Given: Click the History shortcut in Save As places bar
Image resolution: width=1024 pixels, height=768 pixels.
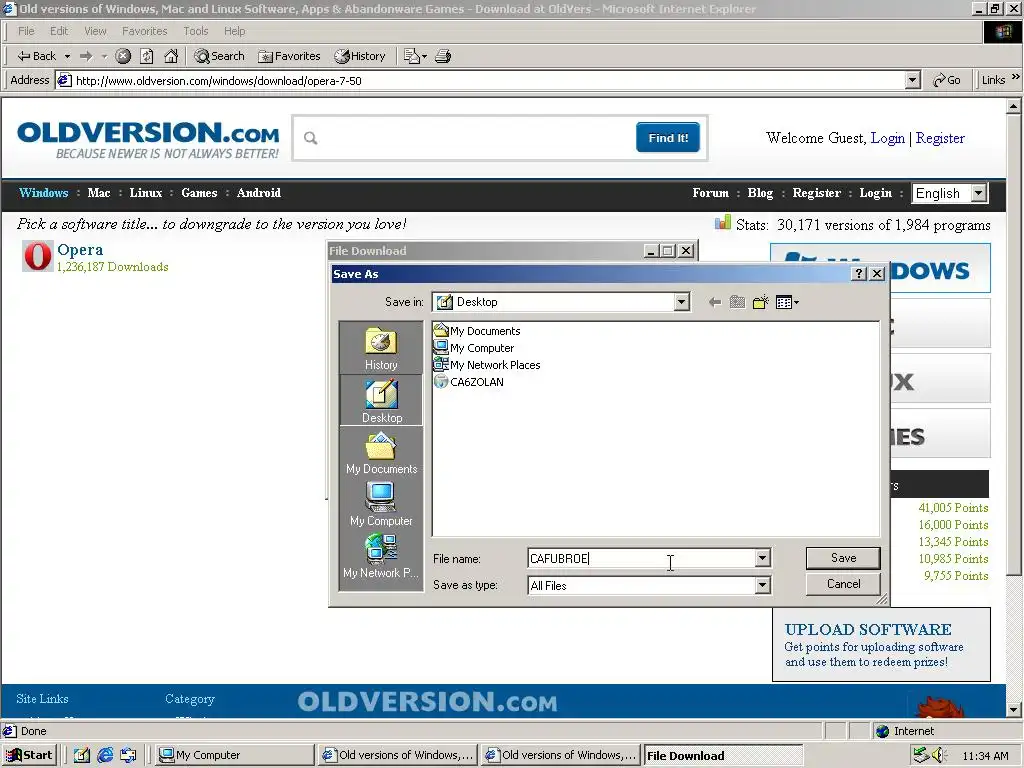Looking at the screenshot, I should point(381,348).
